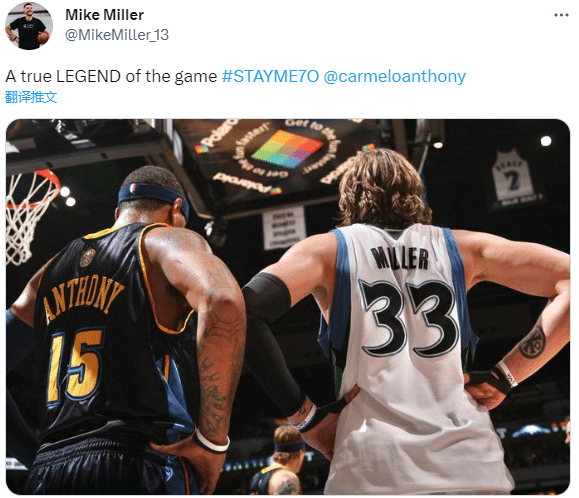This screenshot has height=498, width=579.
Task: Click the @MikeMiller_13 handle
Action: coord(117,35)
